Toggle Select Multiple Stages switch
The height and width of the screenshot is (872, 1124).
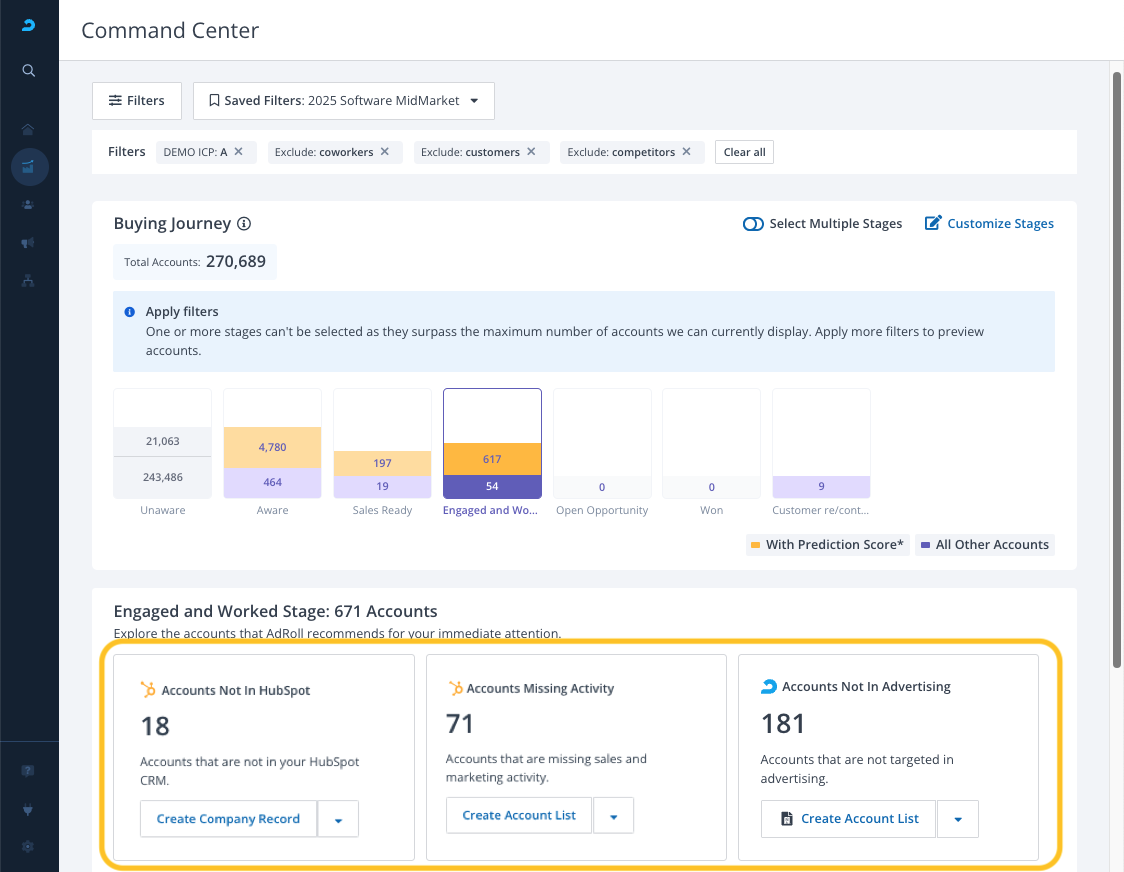753,224
